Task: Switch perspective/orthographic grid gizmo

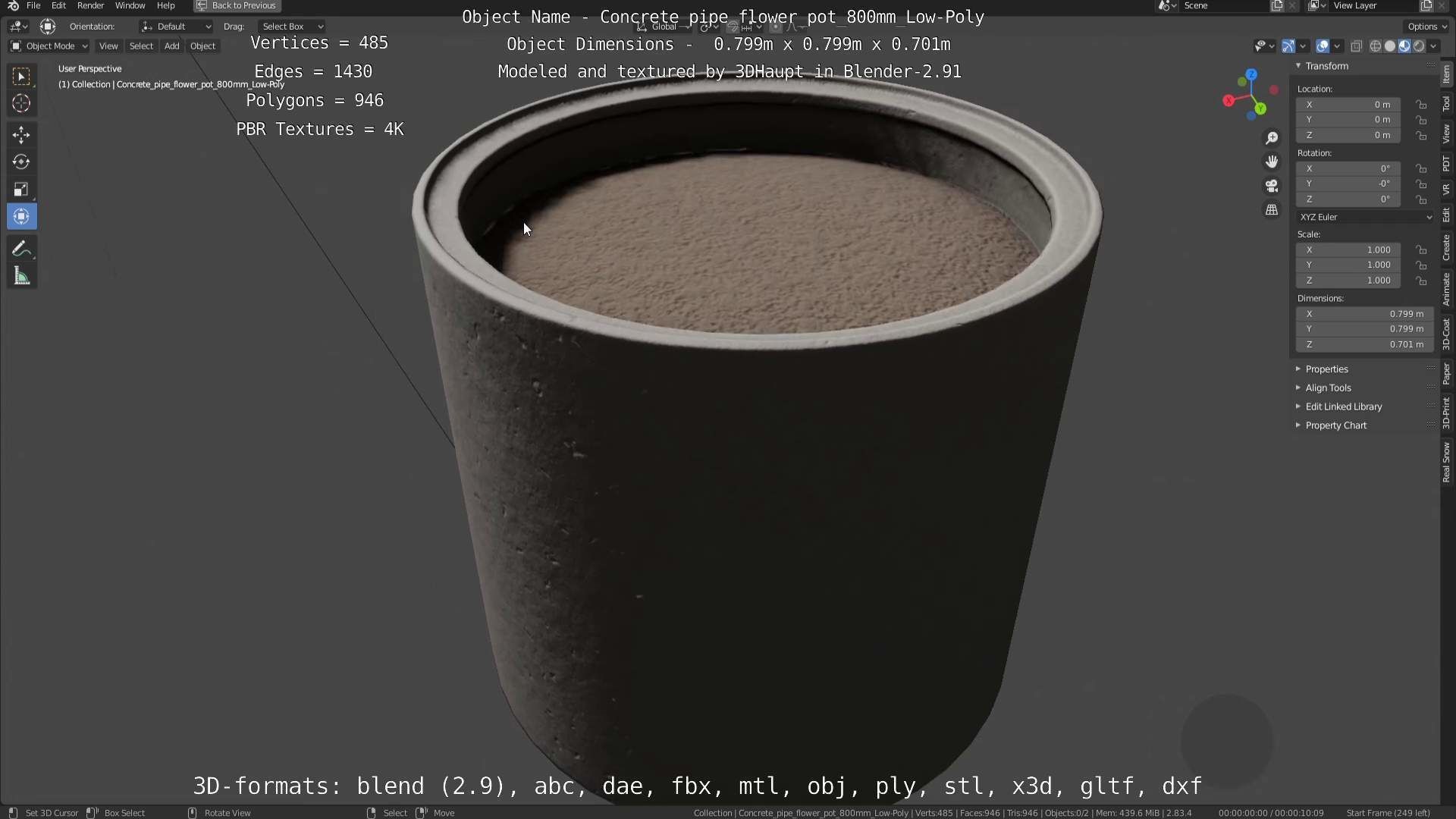Action: click(x=1272, y=210)
